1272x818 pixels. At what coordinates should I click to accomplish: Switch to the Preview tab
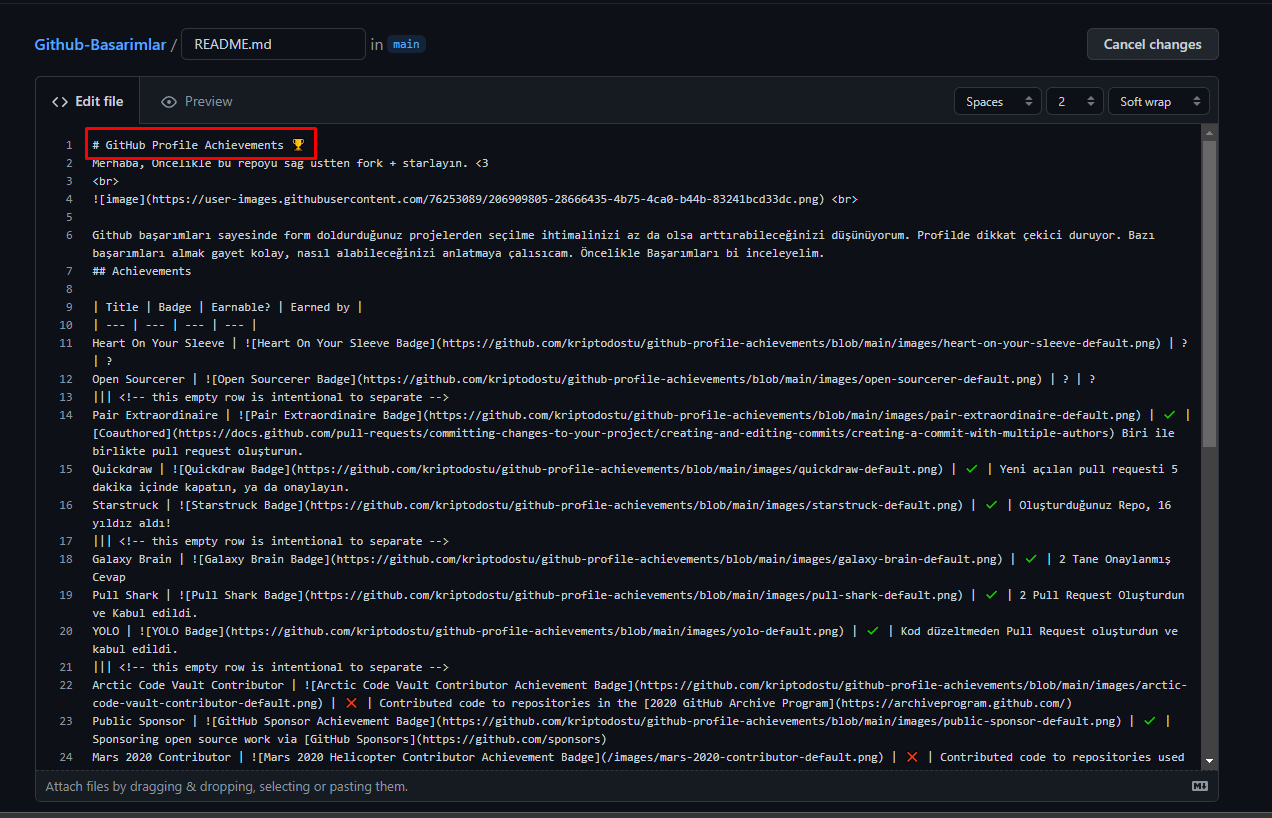[x=197, y=101]
